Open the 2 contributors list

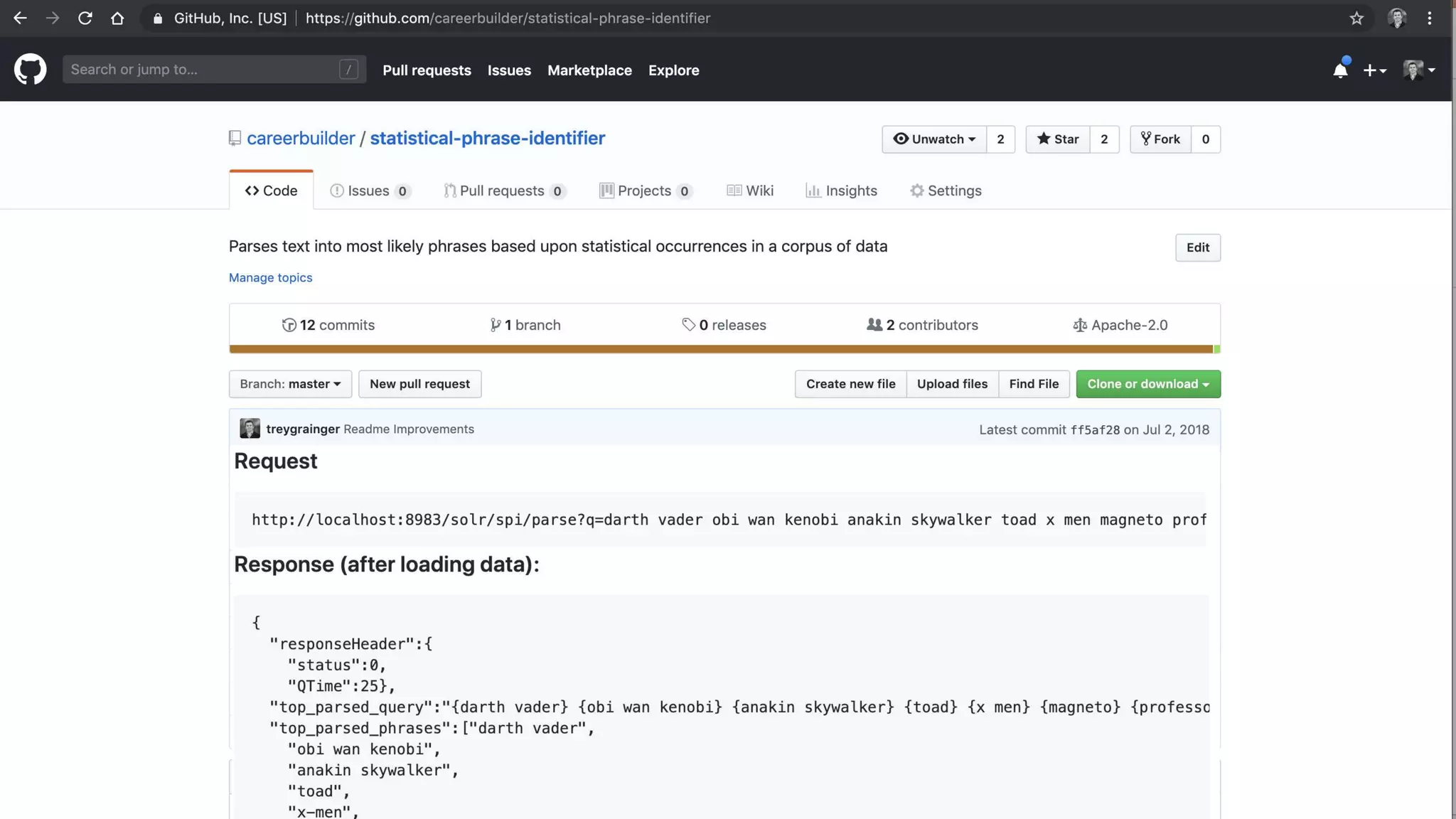[x=922, y=325]
